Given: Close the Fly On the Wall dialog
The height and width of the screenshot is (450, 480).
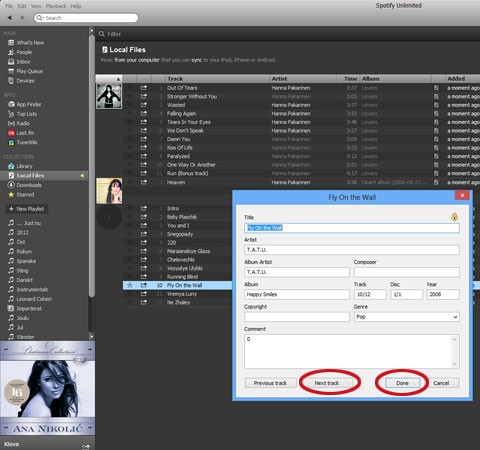Looking at the screenshot, I should coord(462,195).
